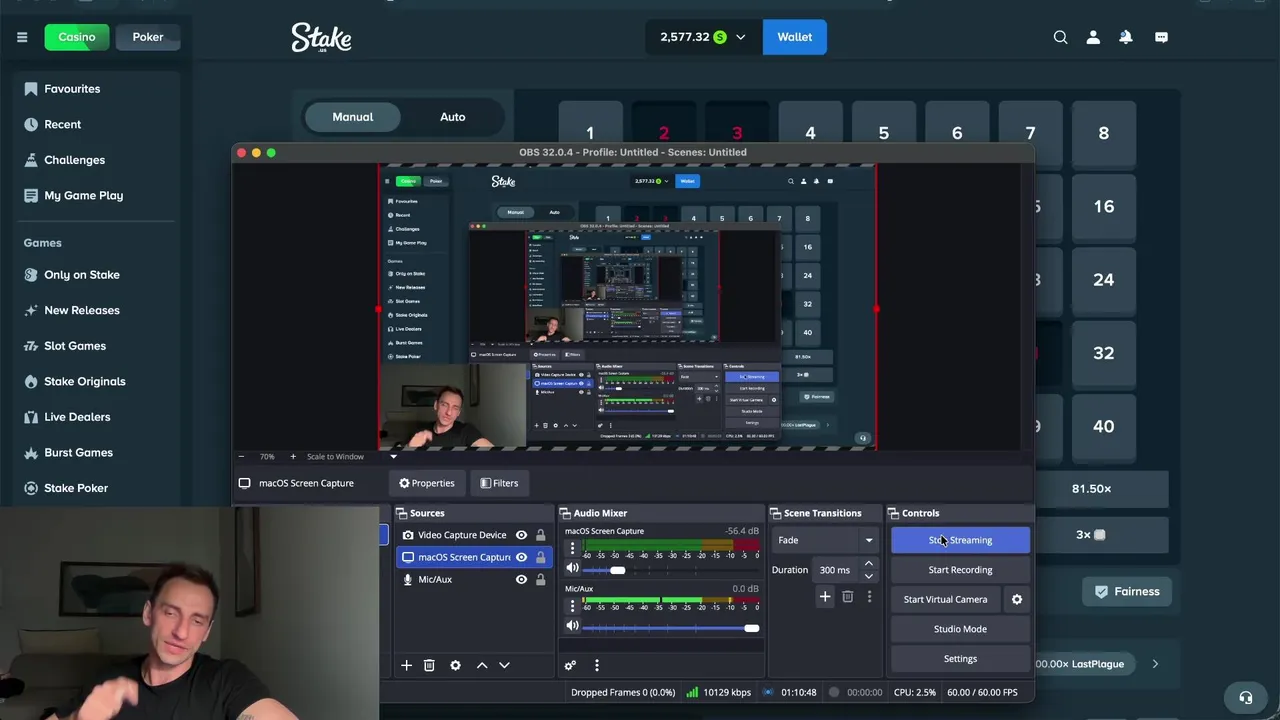Screen dimensions: 1280x720
Task: Open Stake notifications bell
Action: click(x=1126, y=37)
